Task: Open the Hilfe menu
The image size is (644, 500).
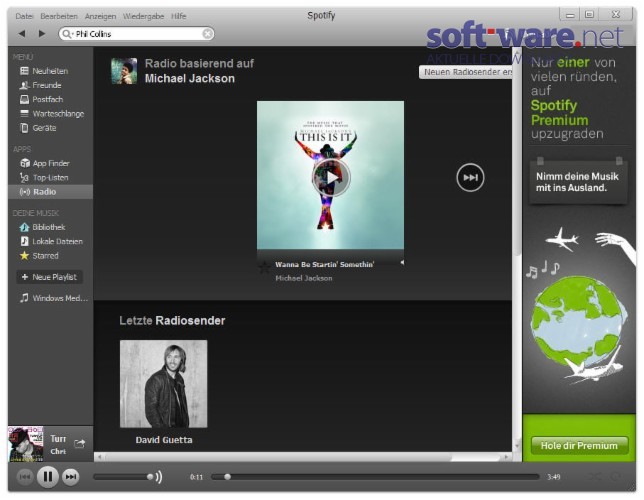Action: coord(179,16)
